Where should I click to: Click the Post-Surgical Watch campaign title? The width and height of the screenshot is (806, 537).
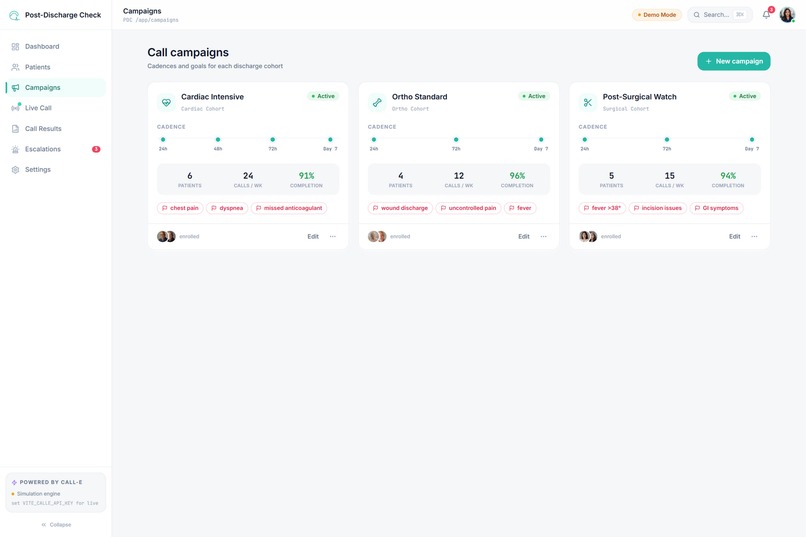639,97
